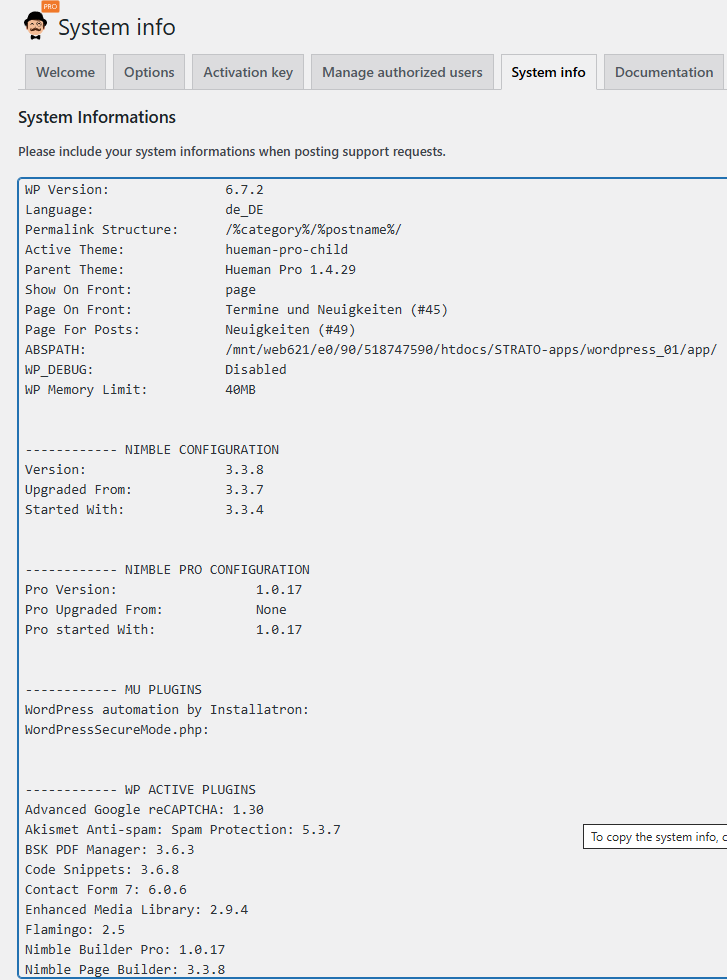
Task: Open the Welcome tab
Action: pos(66,72)
